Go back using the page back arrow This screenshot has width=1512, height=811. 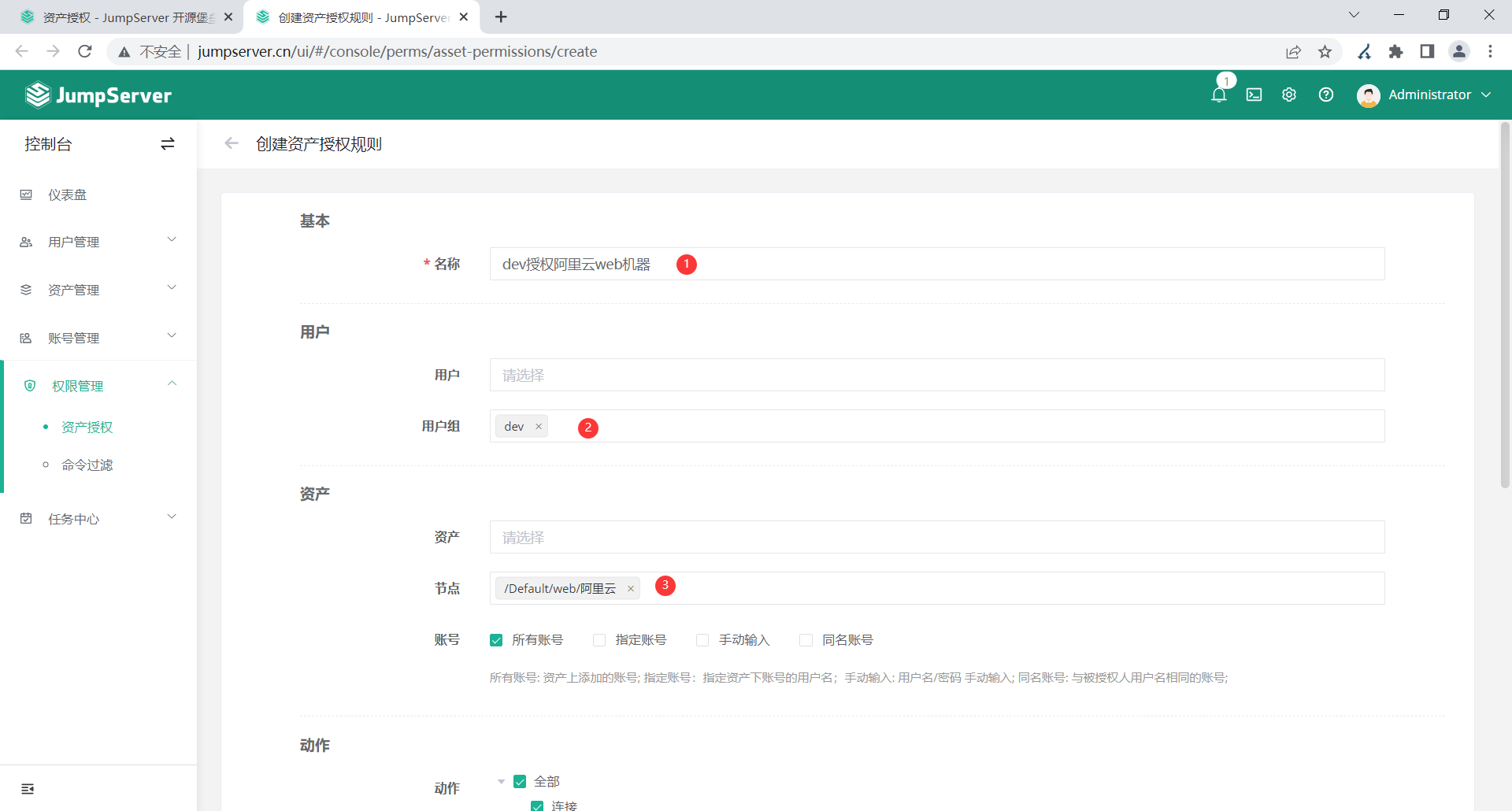click(x=232, y=143)
